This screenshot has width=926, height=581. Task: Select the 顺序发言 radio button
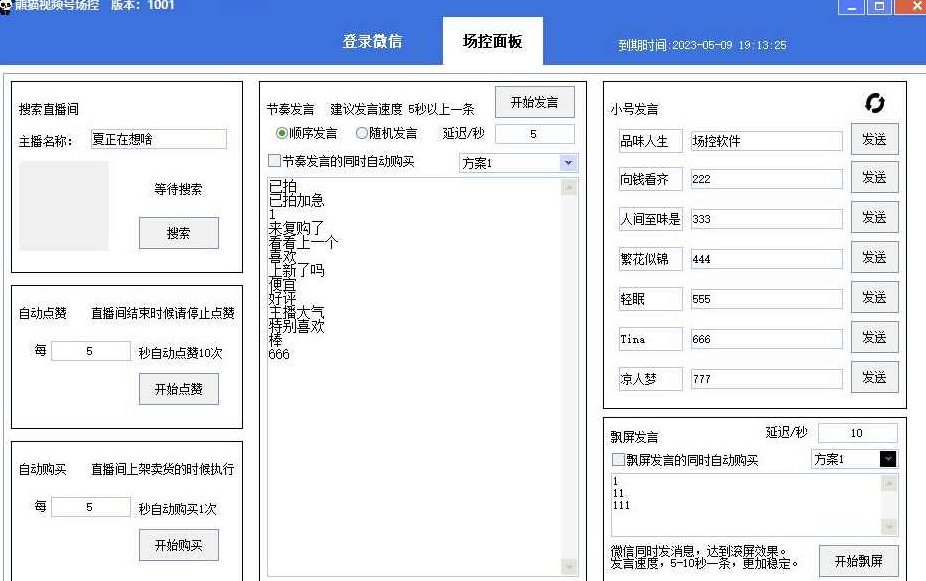283,134
